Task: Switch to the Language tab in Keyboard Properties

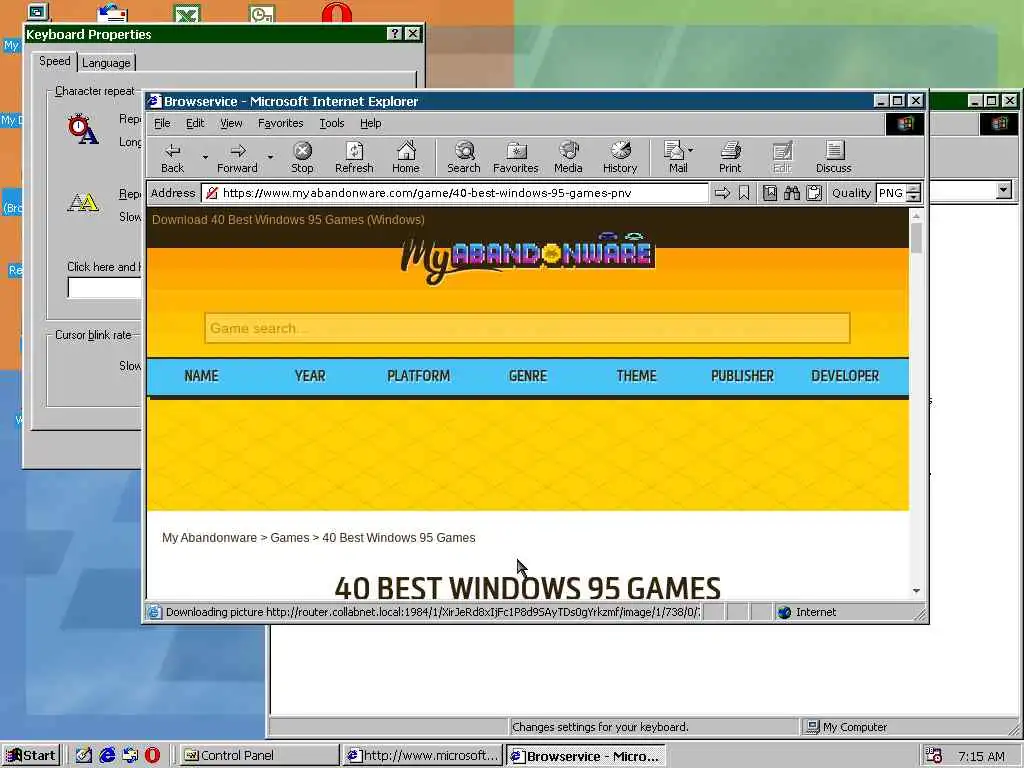Action: coord(106,63)
